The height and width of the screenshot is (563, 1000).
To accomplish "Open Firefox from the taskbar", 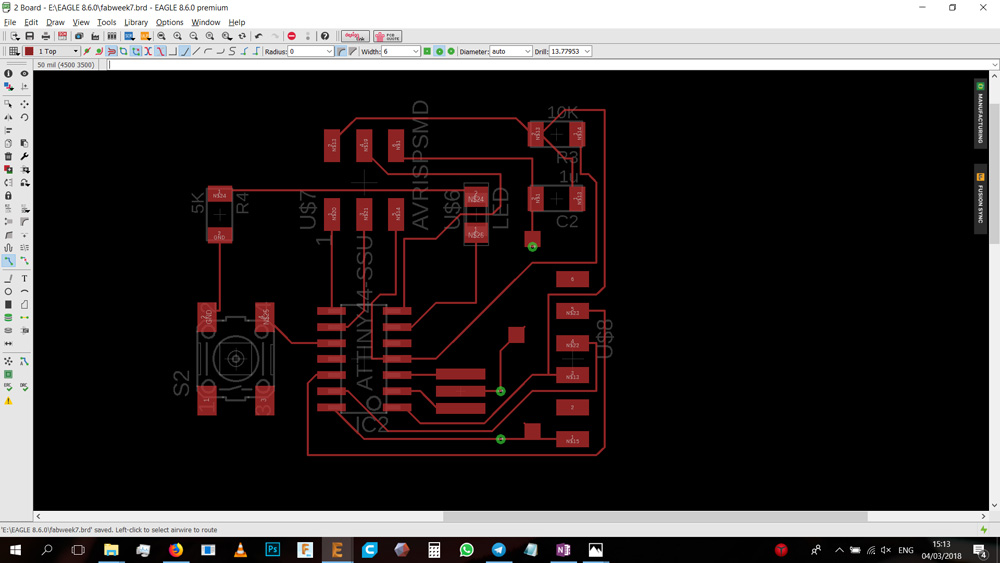I will coord(175,550).
